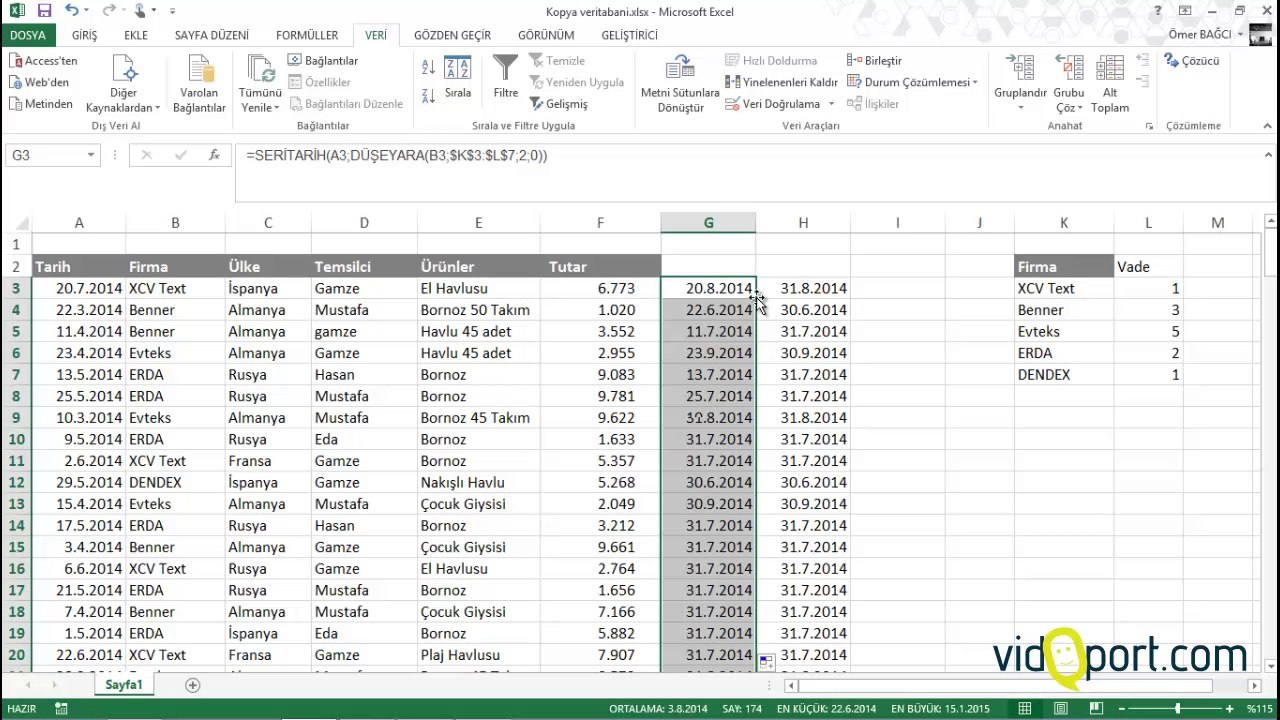Select cell containing DENDEX in column K
Screen dimensions: 1280x720
click(1064, 375)
